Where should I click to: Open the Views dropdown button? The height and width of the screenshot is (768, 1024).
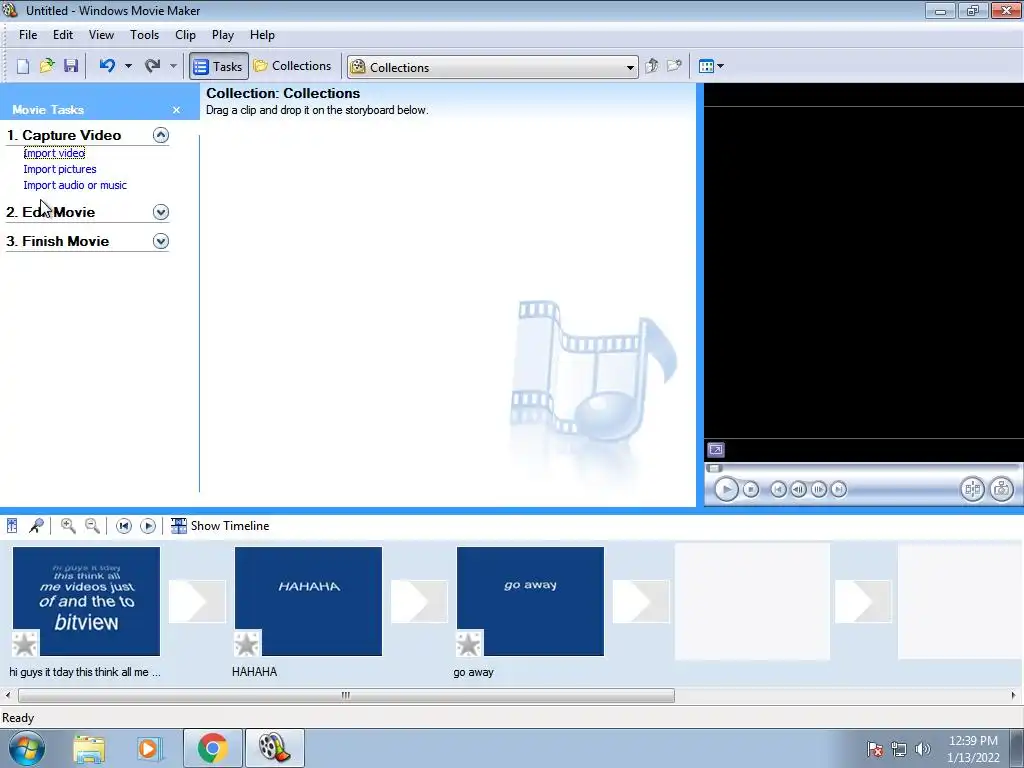click(711, 66)
